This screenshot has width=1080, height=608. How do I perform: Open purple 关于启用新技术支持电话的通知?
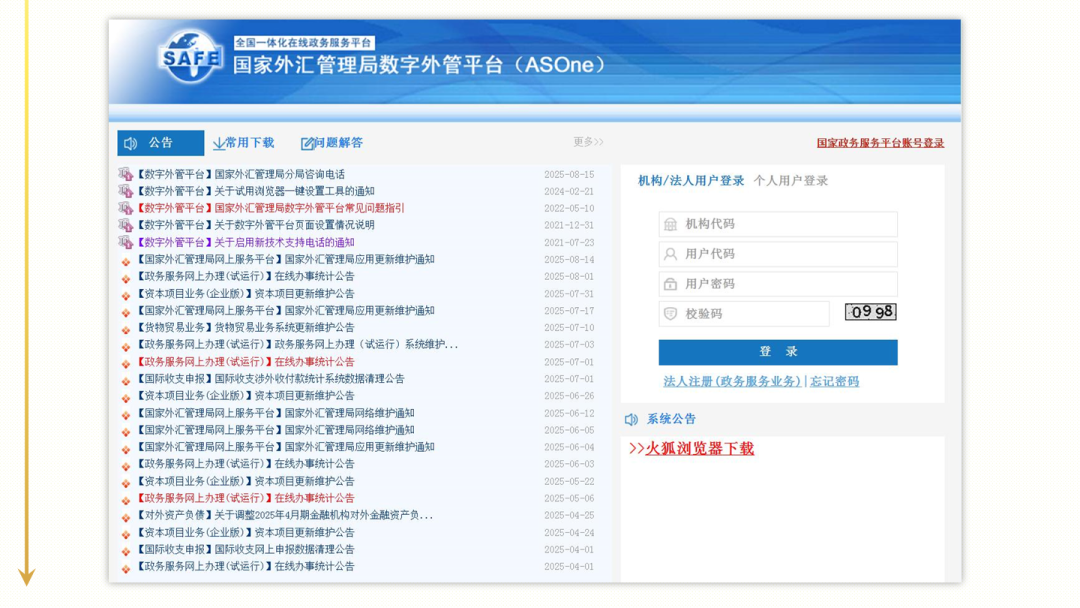pyautogui.click(x=246, y=242)
